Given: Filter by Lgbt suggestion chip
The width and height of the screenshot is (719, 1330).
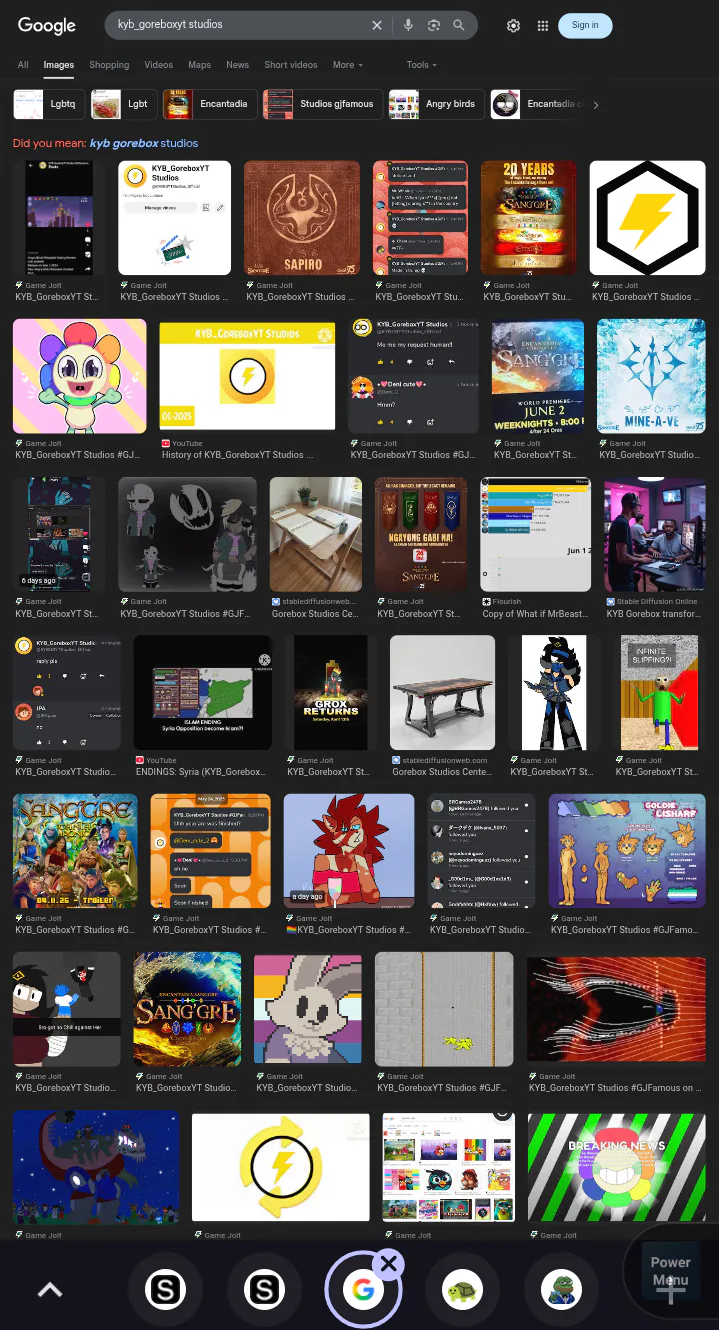Looking at the screenshot, I should coord(123,104).
